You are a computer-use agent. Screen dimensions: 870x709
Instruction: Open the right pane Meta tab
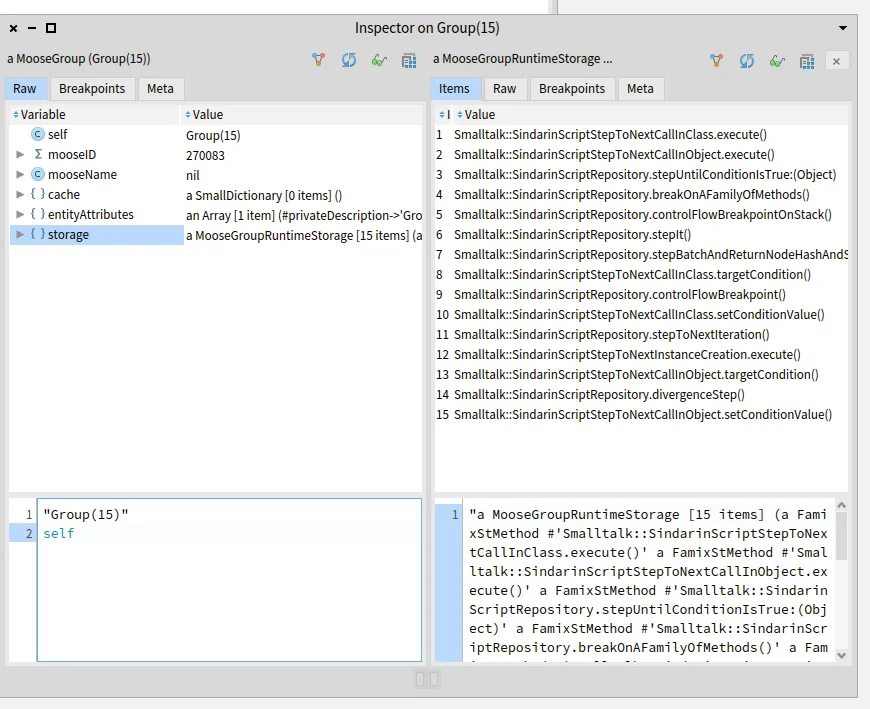[640, 89]
